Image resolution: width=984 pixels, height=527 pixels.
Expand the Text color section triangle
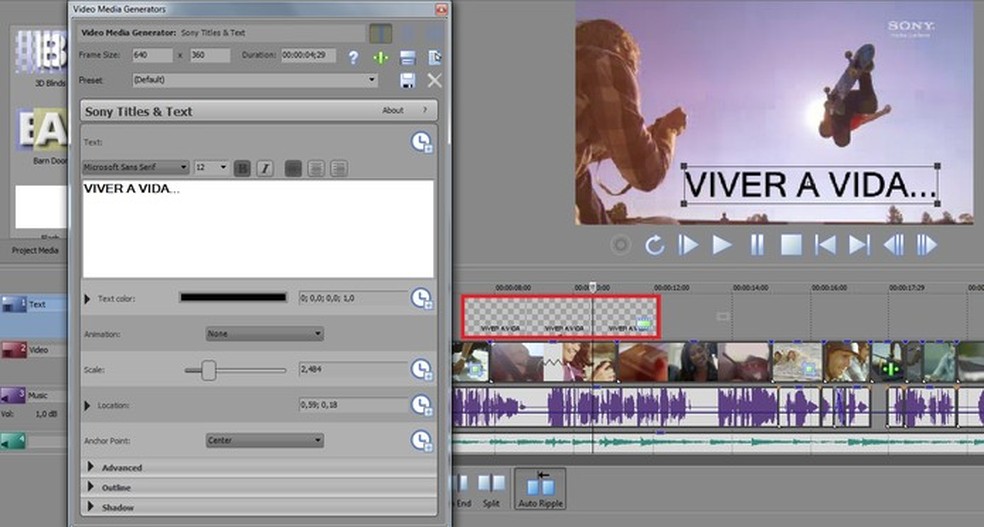pyautogui.click(x=87, y=299)
